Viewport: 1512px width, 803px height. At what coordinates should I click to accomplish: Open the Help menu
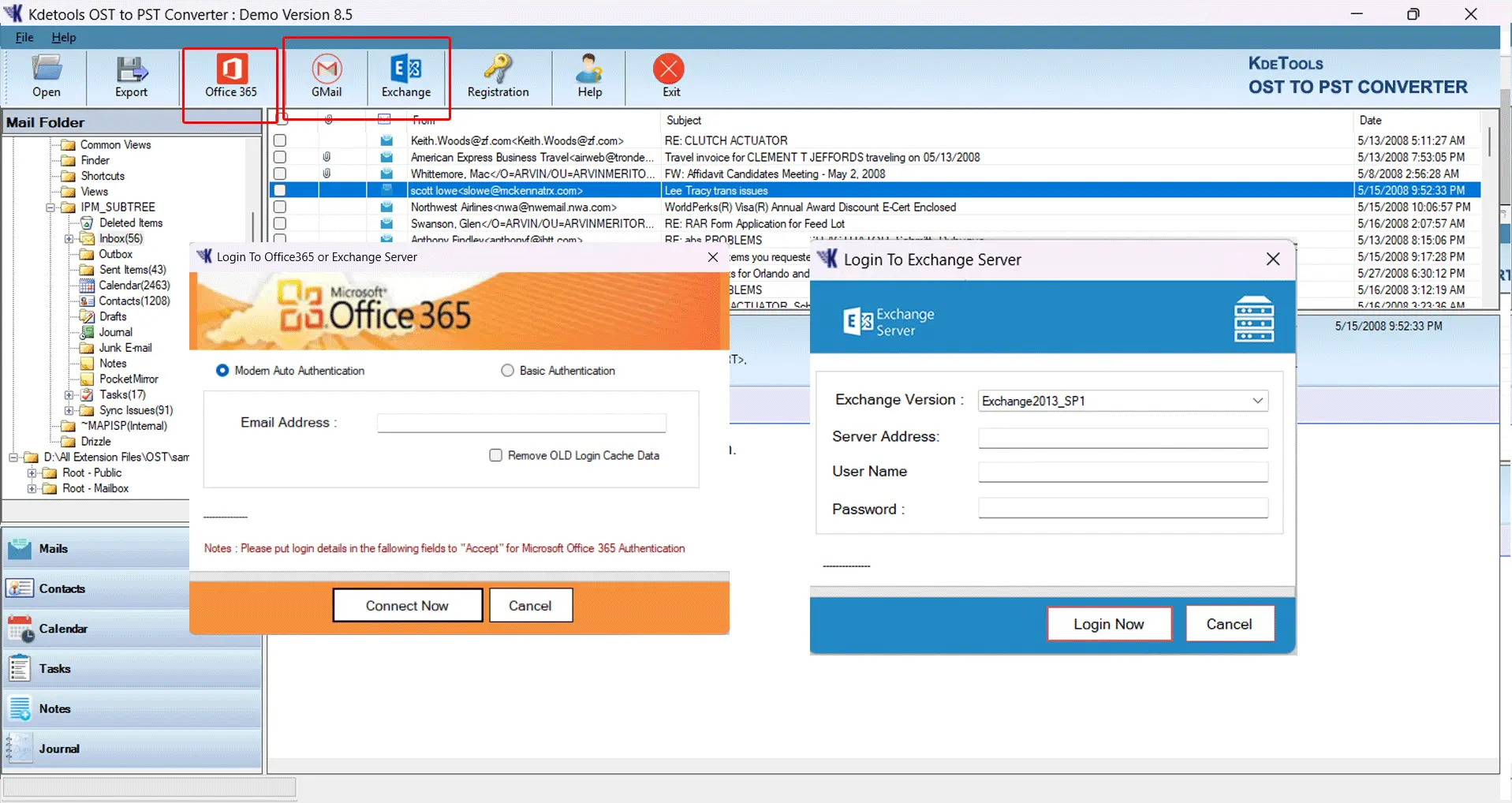(x=64, y=37)
